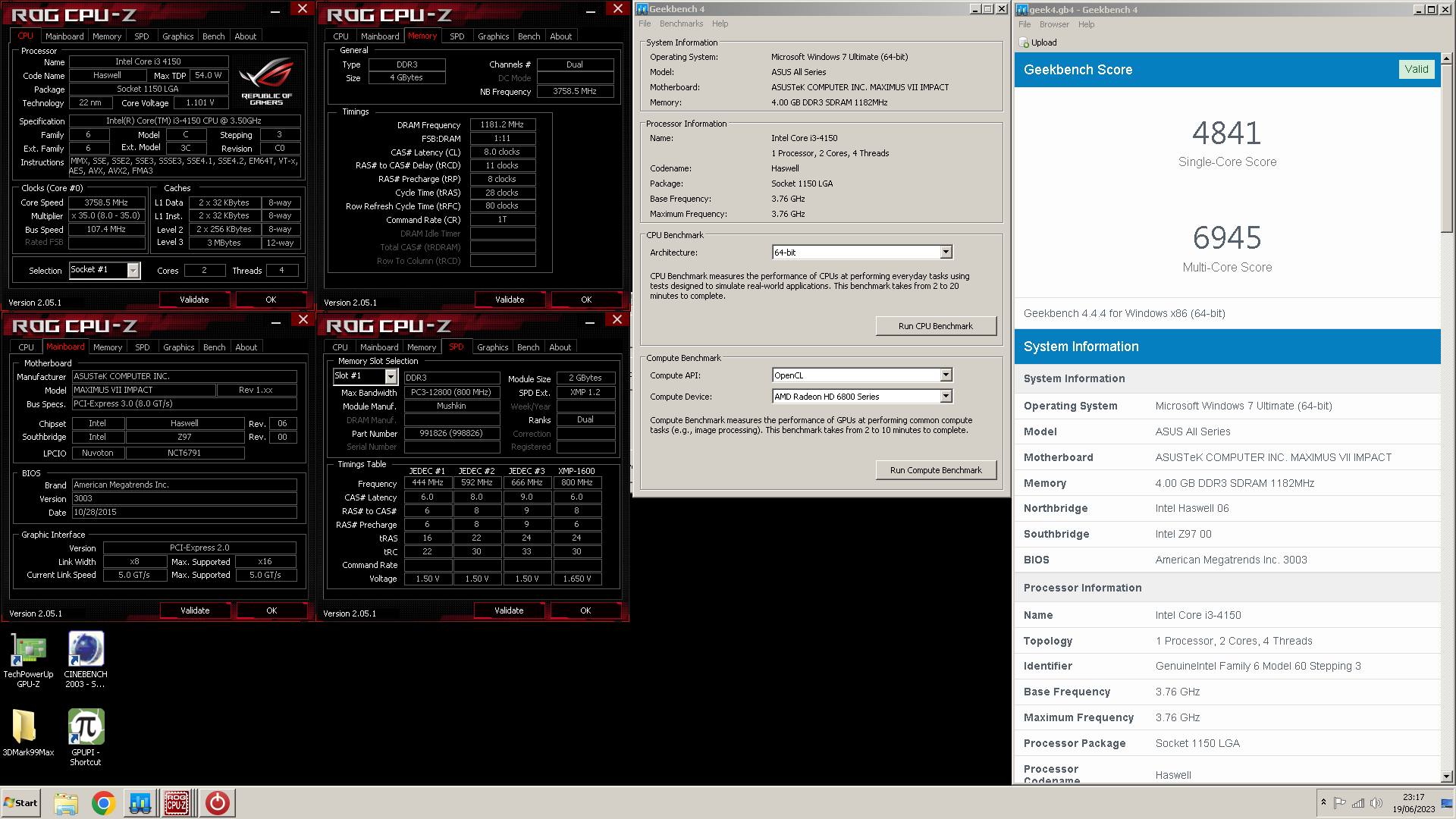1456x819 pixels.
Task: Open the Compute API OpenCL dropdown
Action: coord(946,375)
